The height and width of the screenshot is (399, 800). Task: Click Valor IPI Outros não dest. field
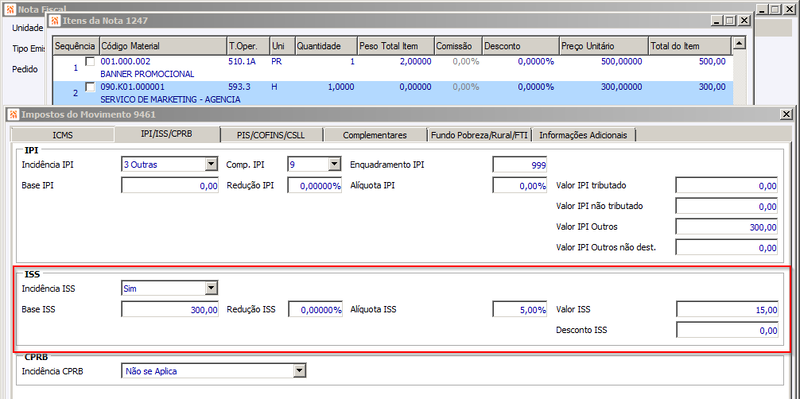[x=727, y=247]
